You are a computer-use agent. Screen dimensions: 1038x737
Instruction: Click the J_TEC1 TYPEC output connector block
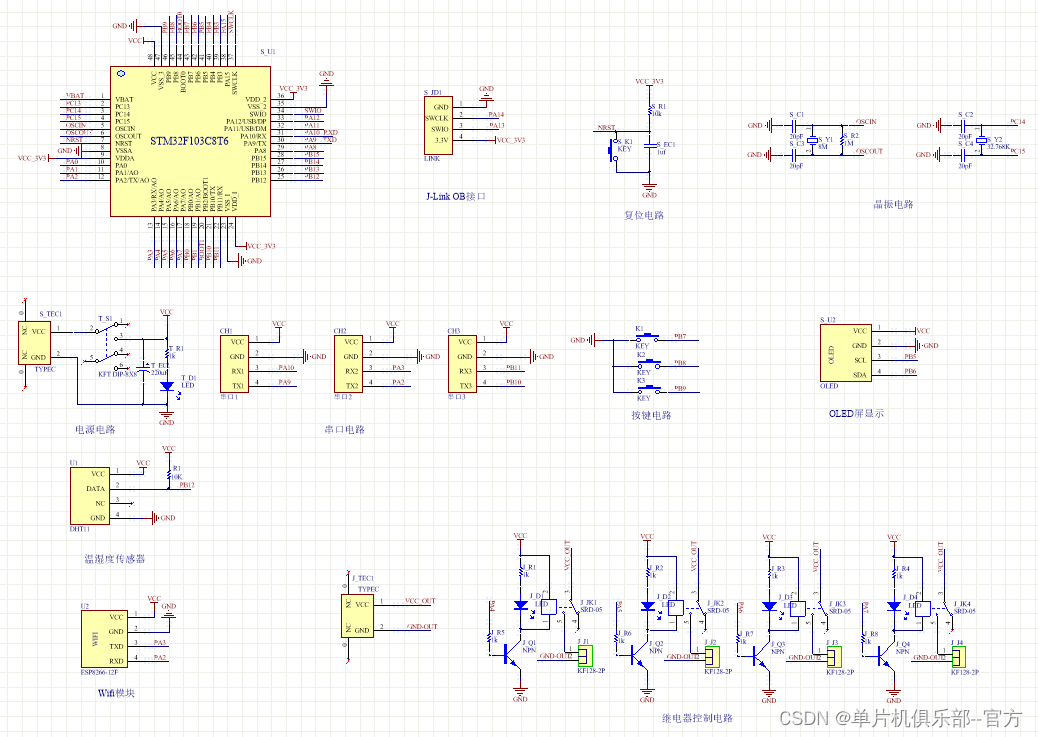(x=357, y=616)
